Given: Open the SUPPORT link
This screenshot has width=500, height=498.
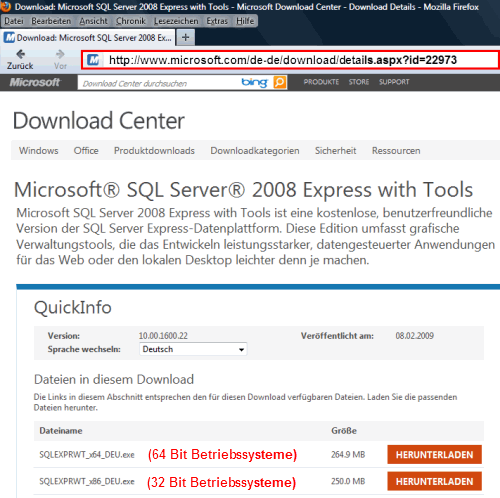Looking at the screenshot, I should [x=394, y=82].
